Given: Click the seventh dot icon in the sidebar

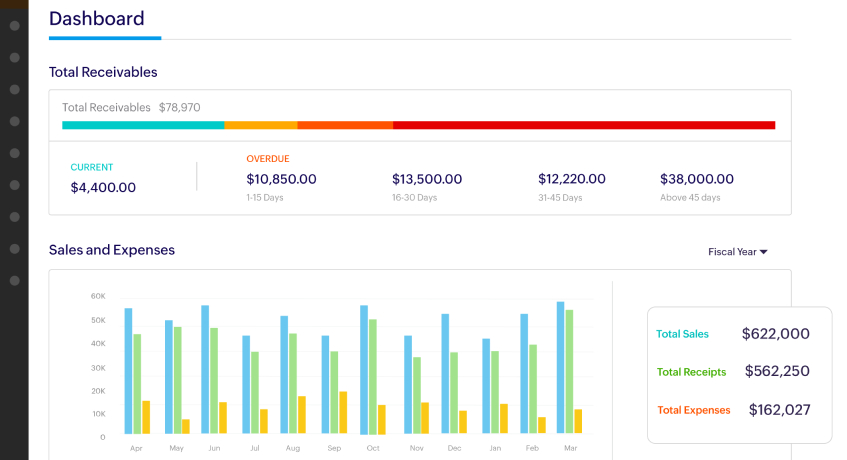Looking at the screenshot, I should pyautogui.click(x=14, y=217).
